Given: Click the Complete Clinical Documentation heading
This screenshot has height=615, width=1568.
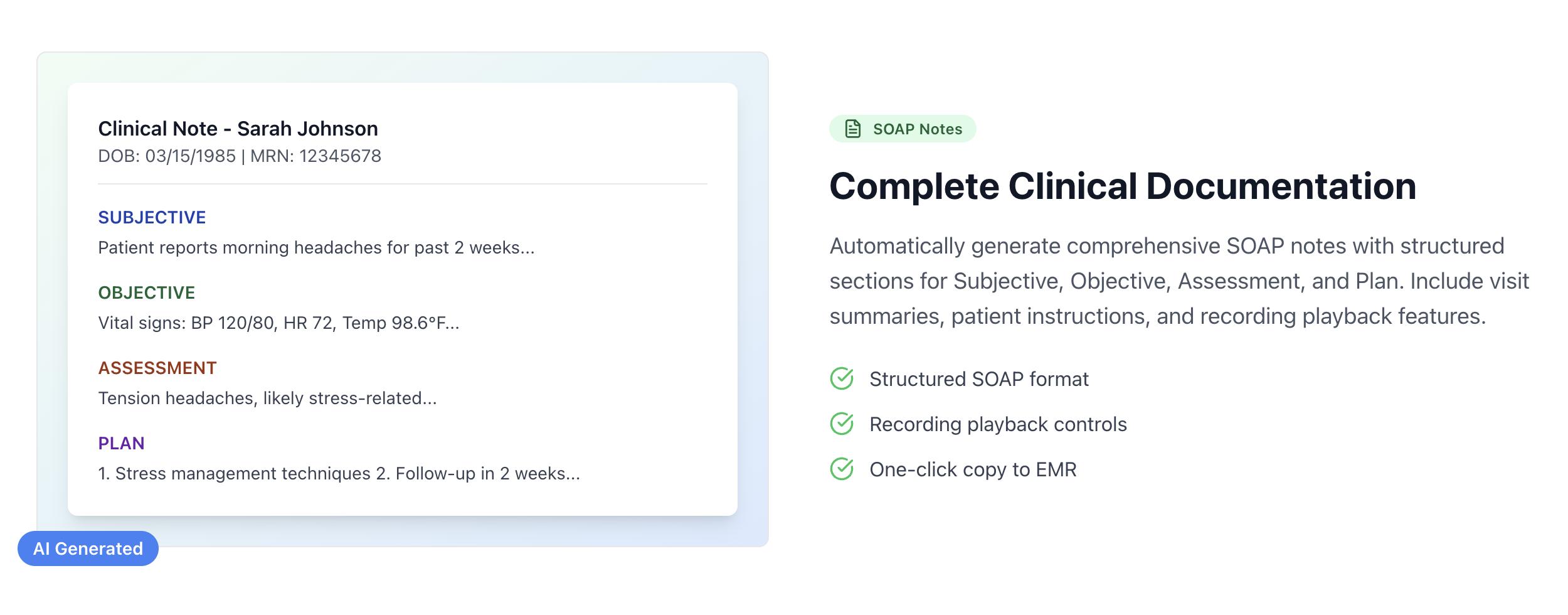Looking at the screenshot, I should [1123, 186].
